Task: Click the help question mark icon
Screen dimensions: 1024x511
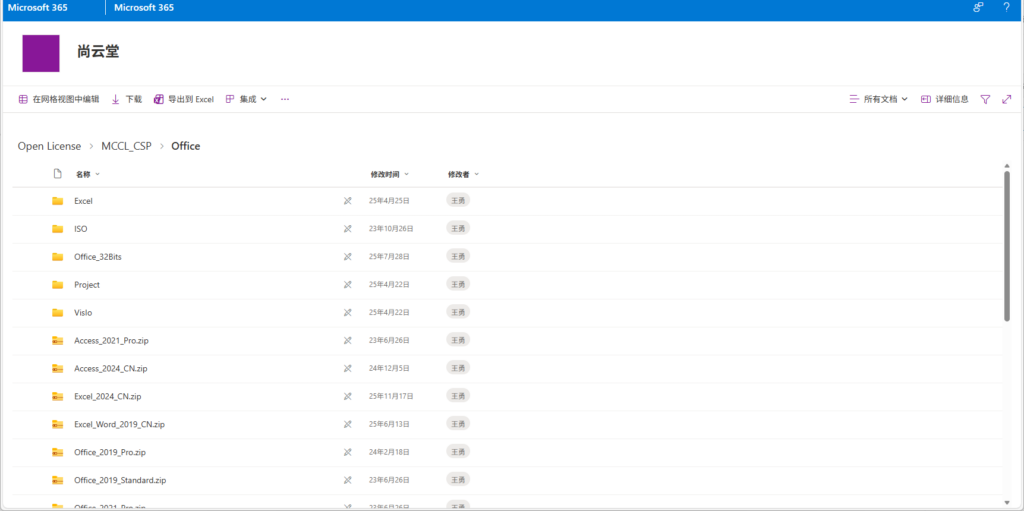Action: coord(1006,7)
